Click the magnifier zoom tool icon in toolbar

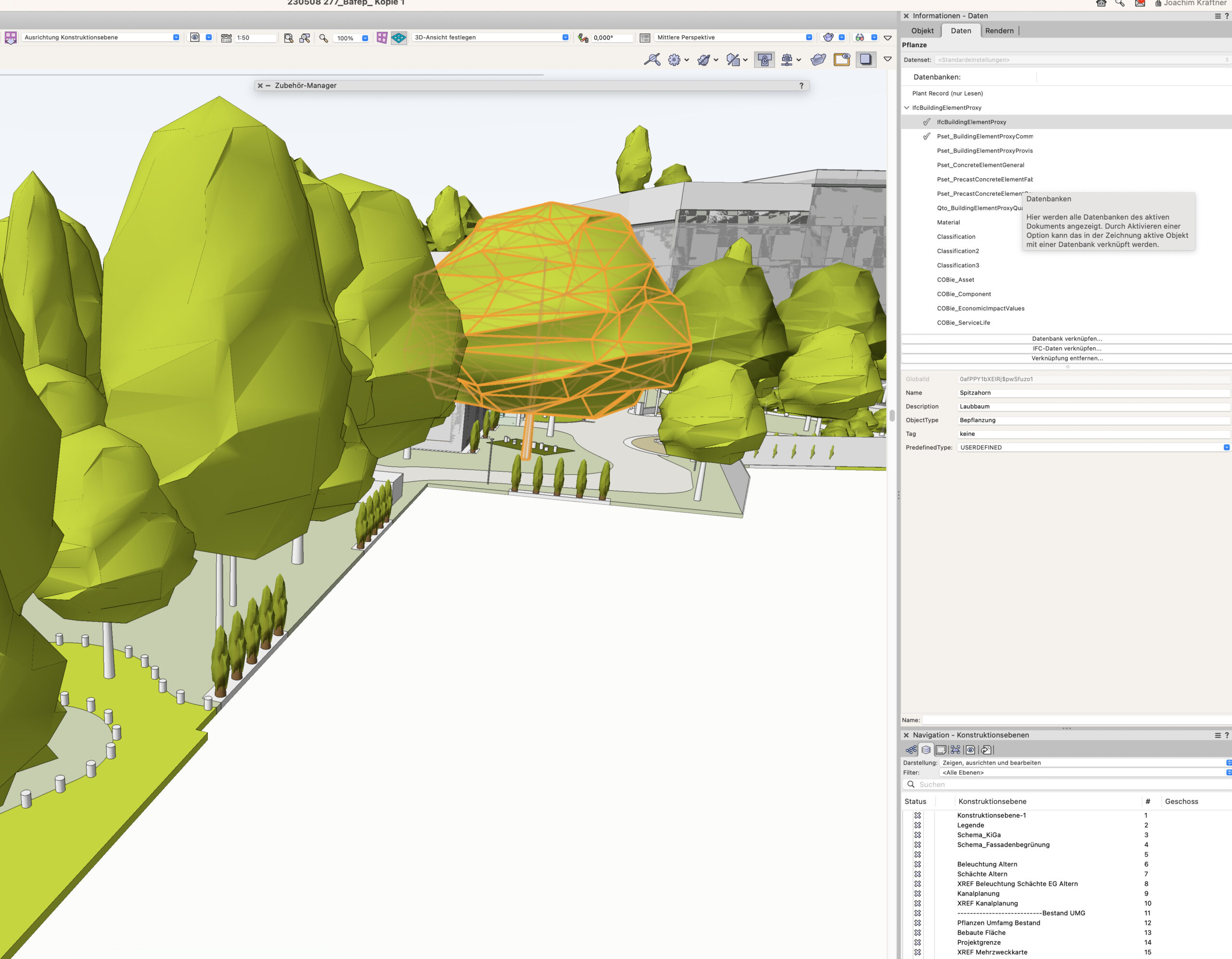323,38
